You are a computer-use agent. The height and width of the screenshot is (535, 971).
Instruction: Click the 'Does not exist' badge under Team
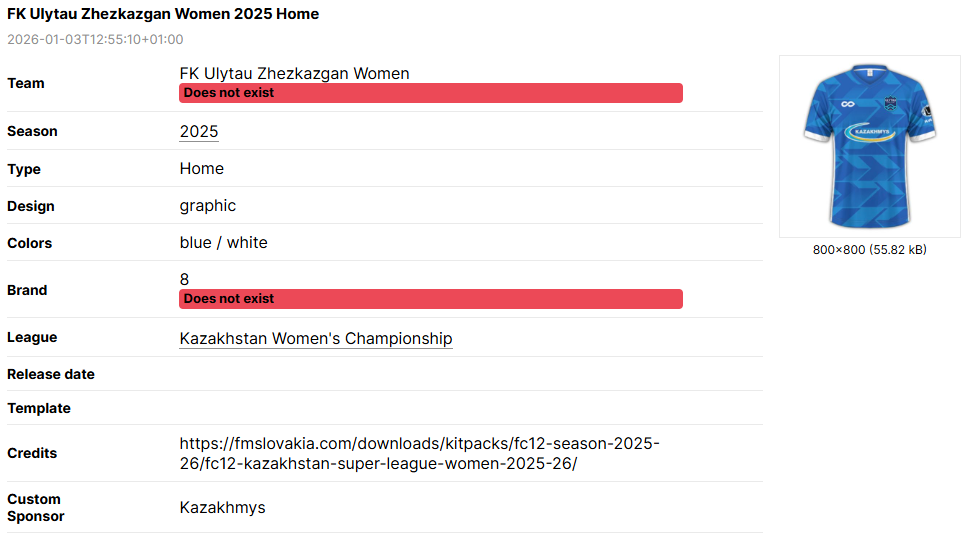430,93
